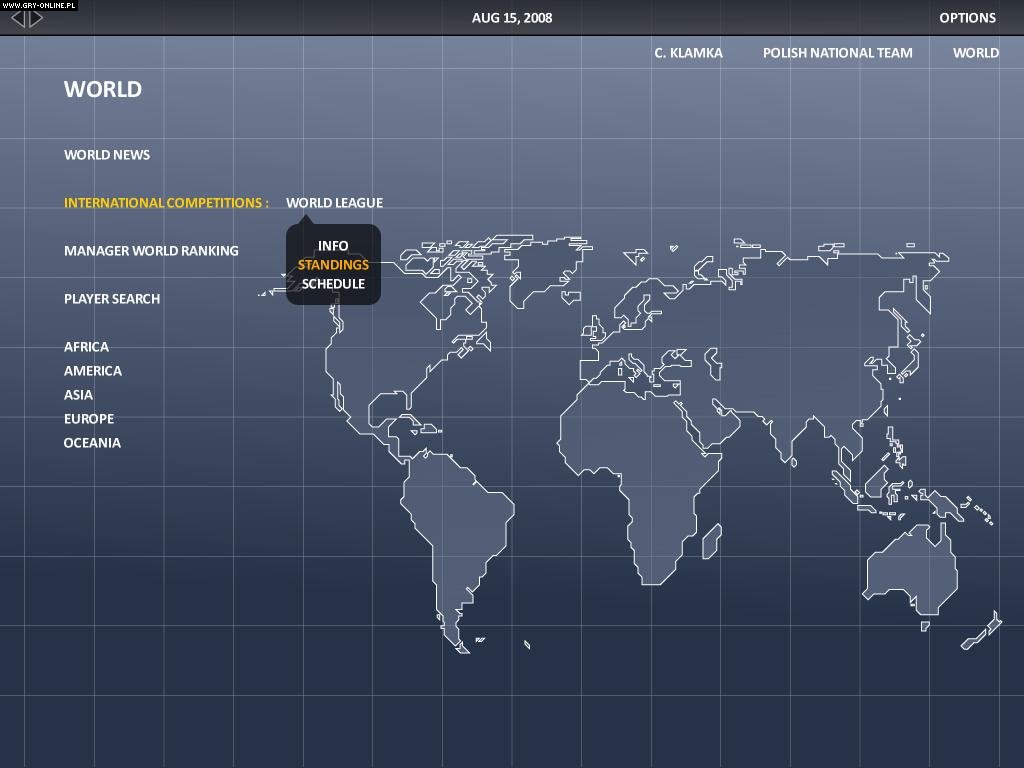This screenshot has width=1024, height=768.
Task: Select Asia on the continent list
Action: point(78,394)
